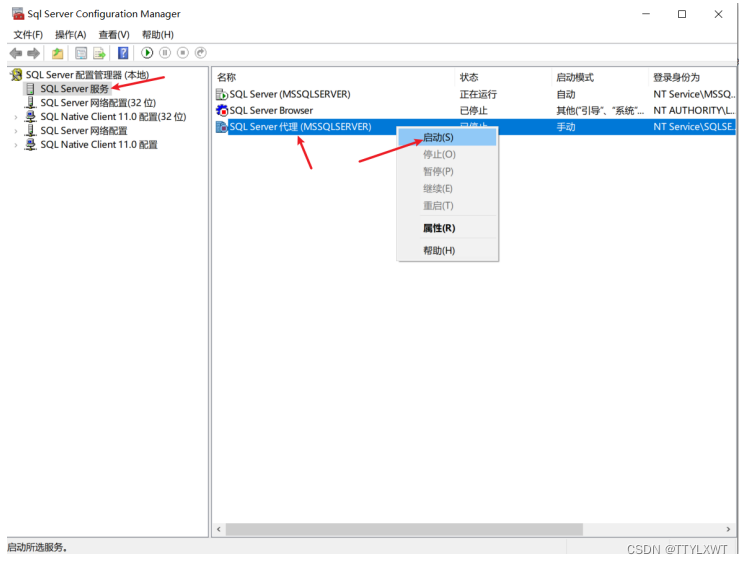Click 继续(E) in the context menu

447,189
